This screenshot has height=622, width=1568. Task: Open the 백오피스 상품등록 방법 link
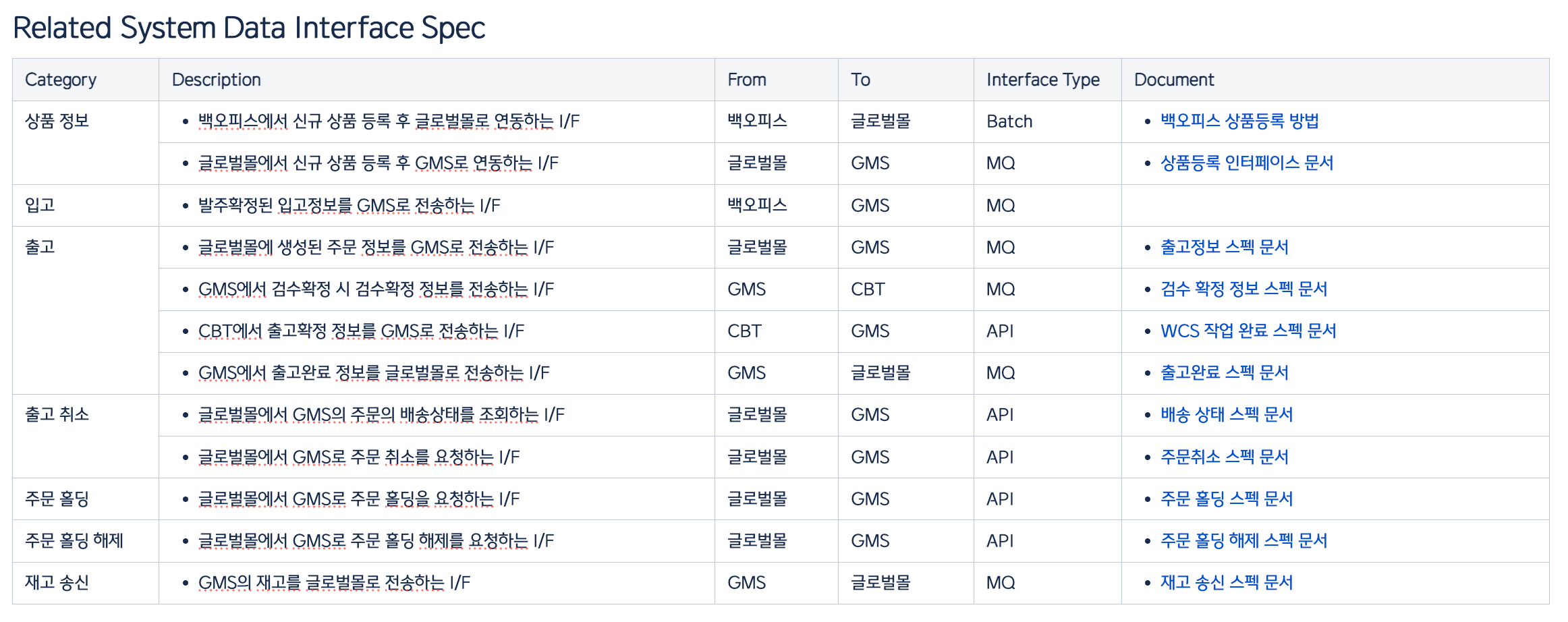coord(1239,121)
